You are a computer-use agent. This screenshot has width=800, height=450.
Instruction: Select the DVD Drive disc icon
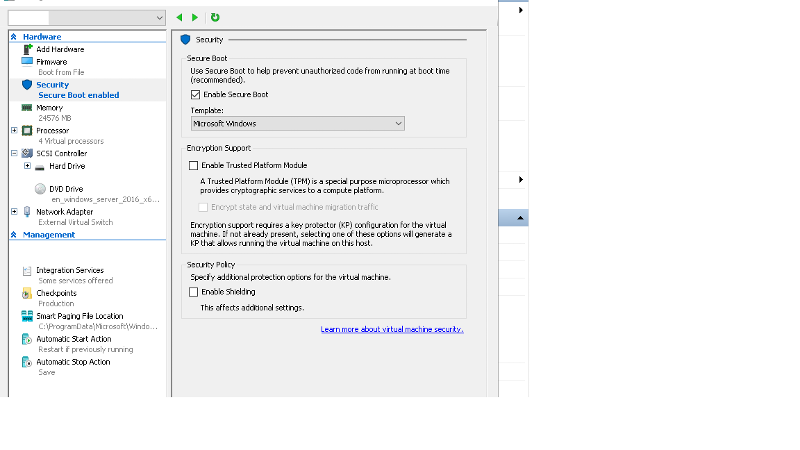click(x=41, y=189)
